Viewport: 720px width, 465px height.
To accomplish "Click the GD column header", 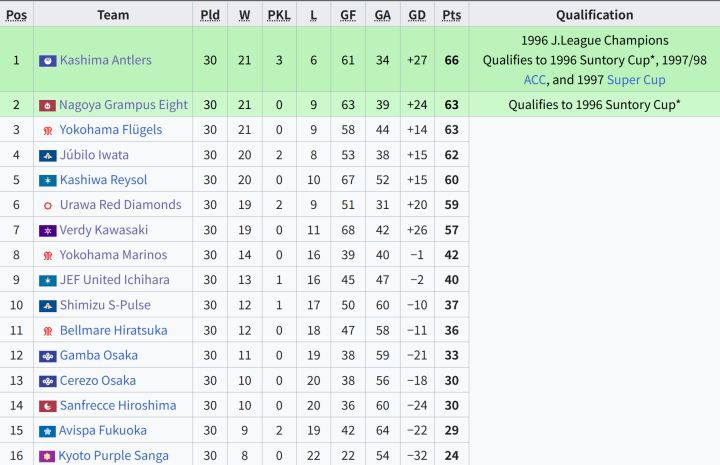I will pyautogui.click(x=417, y=15).
